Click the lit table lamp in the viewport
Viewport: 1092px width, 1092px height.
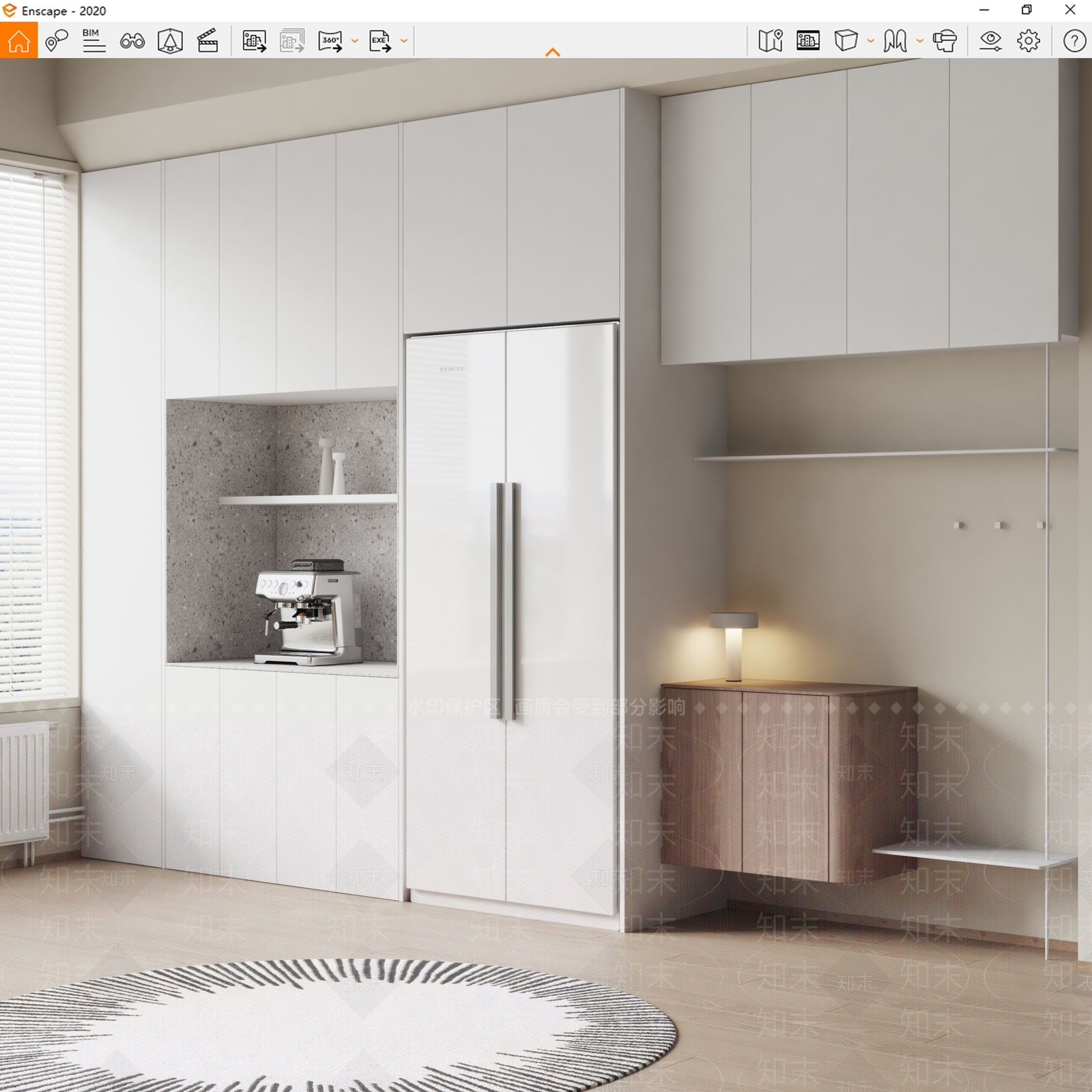[x=734, y=646]
